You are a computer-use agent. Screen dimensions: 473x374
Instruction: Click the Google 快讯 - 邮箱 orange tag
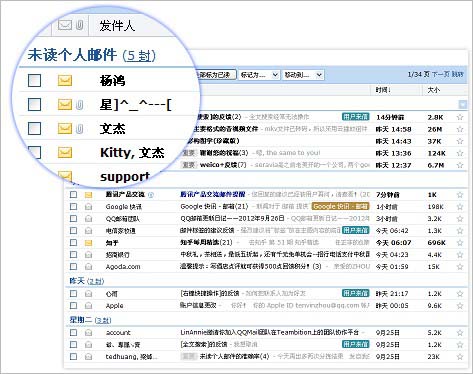tap(340, 206)
